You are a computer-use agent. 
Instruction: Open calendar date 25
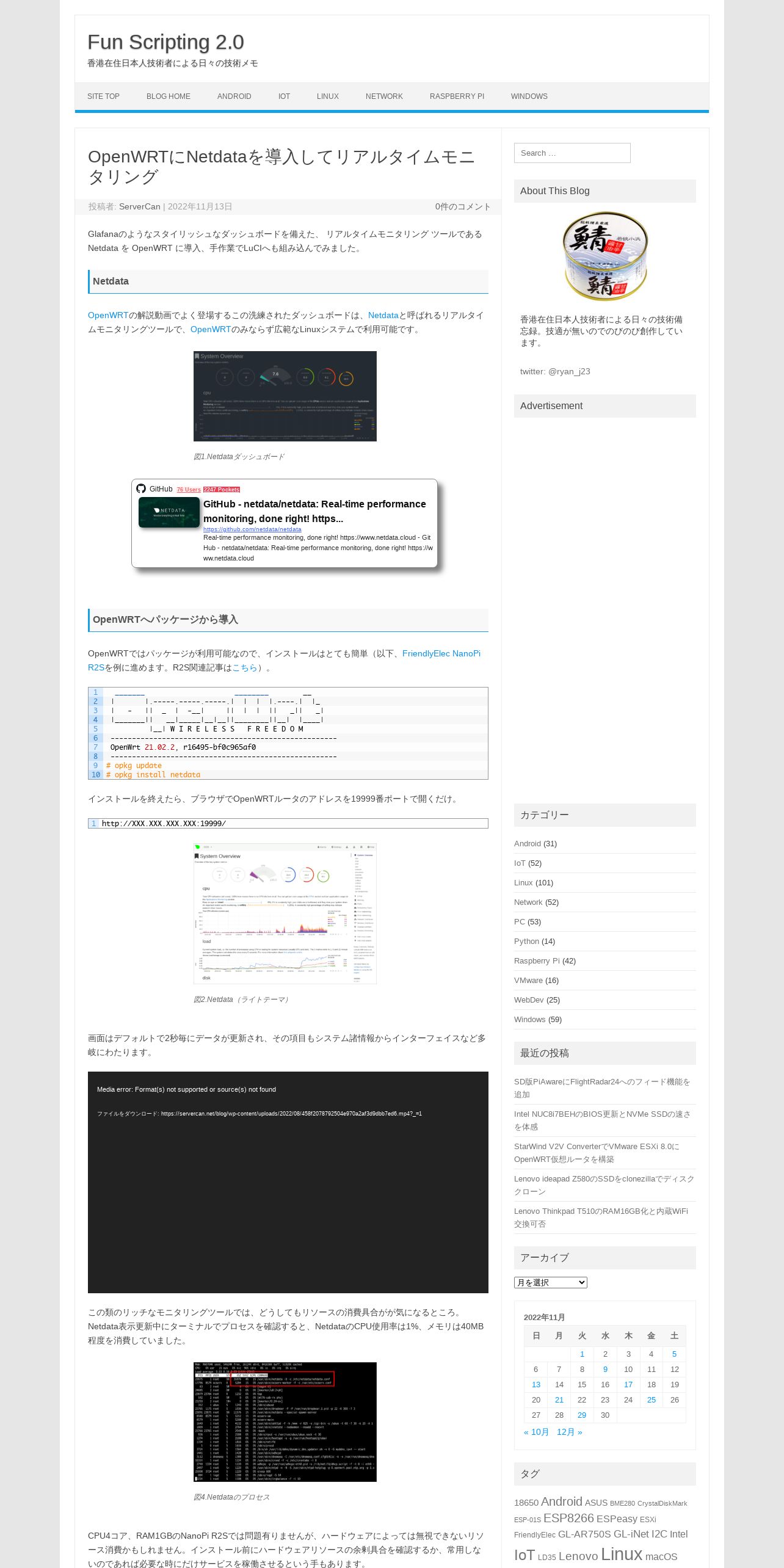652,1400
